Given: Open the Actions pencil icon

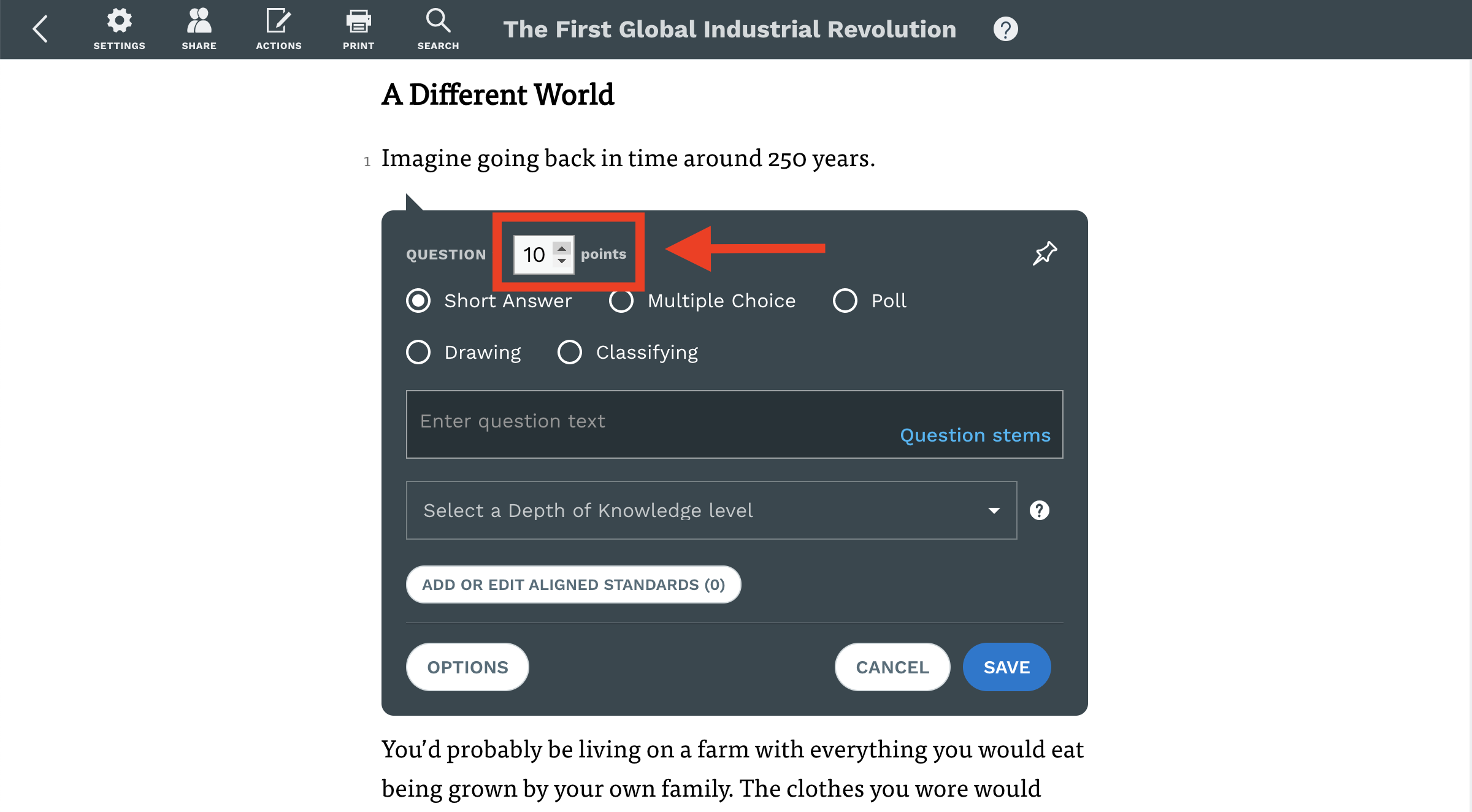Looking at the screenshot, I should click(278, 29).
